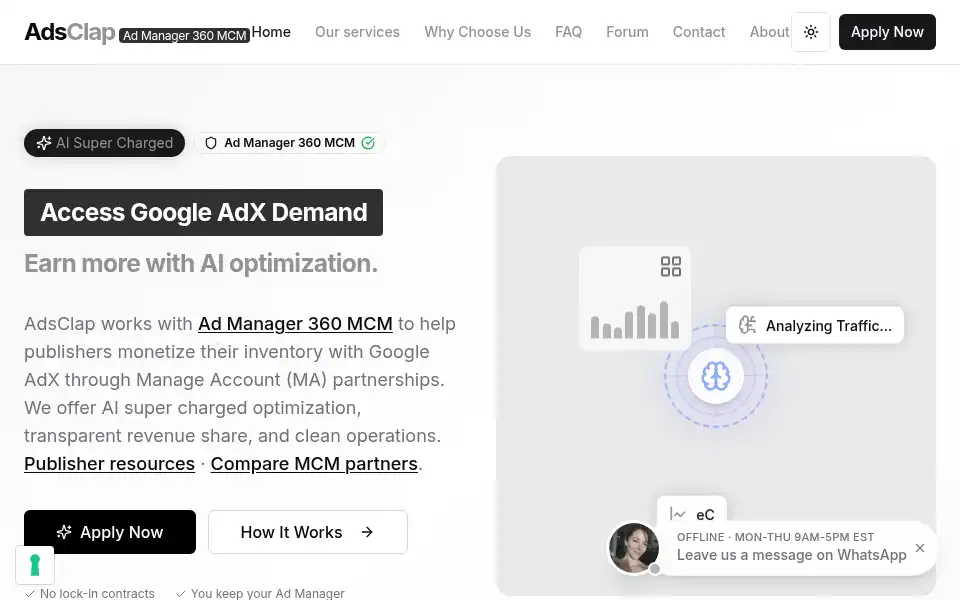Click the hero Apply Now button
The width and height of the screenshot is (960, 600).
[x=110, y=532]
